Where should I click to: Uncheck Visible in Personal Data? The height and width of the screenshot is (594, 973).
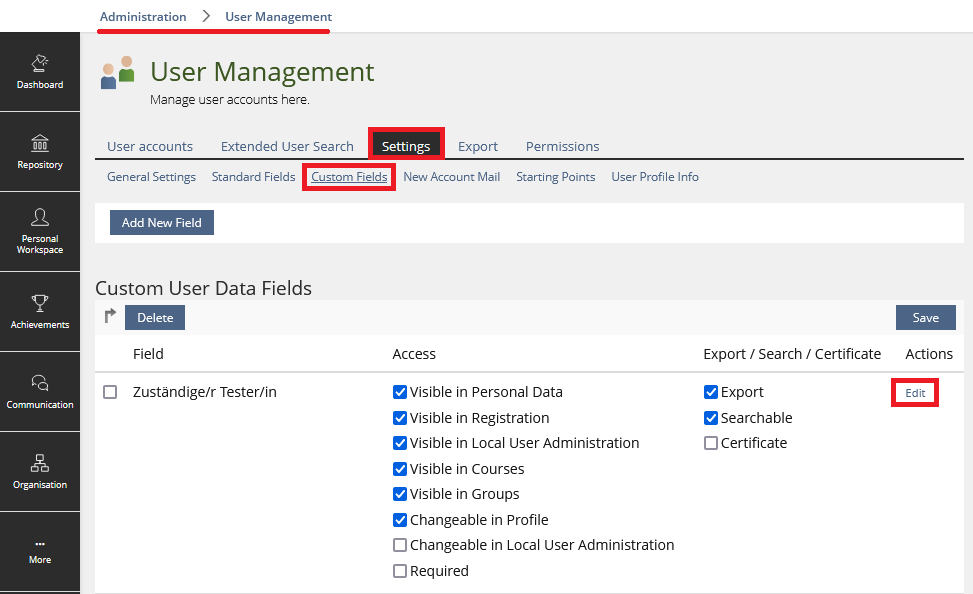pos(400,392)
